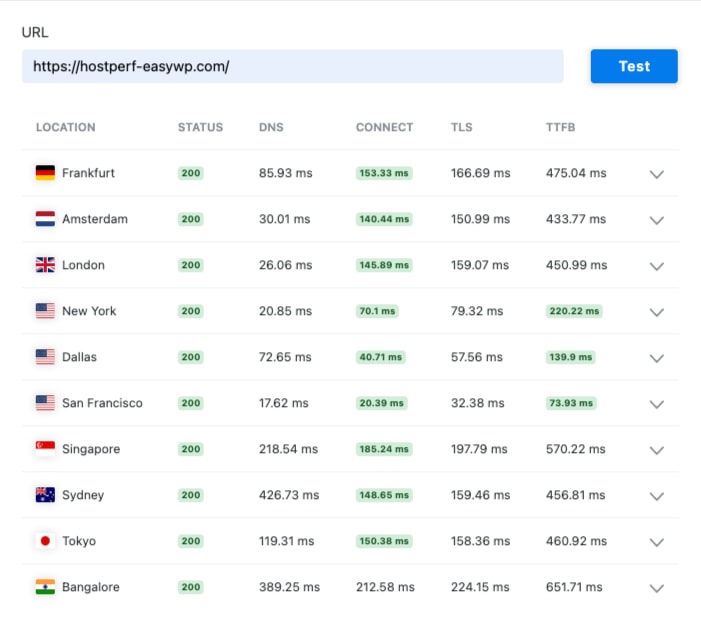Click the Germany flag icon for Frankfurt
The height and width of the screenshot is (627, 701).
pyautogui.click(x=45, y=173)
